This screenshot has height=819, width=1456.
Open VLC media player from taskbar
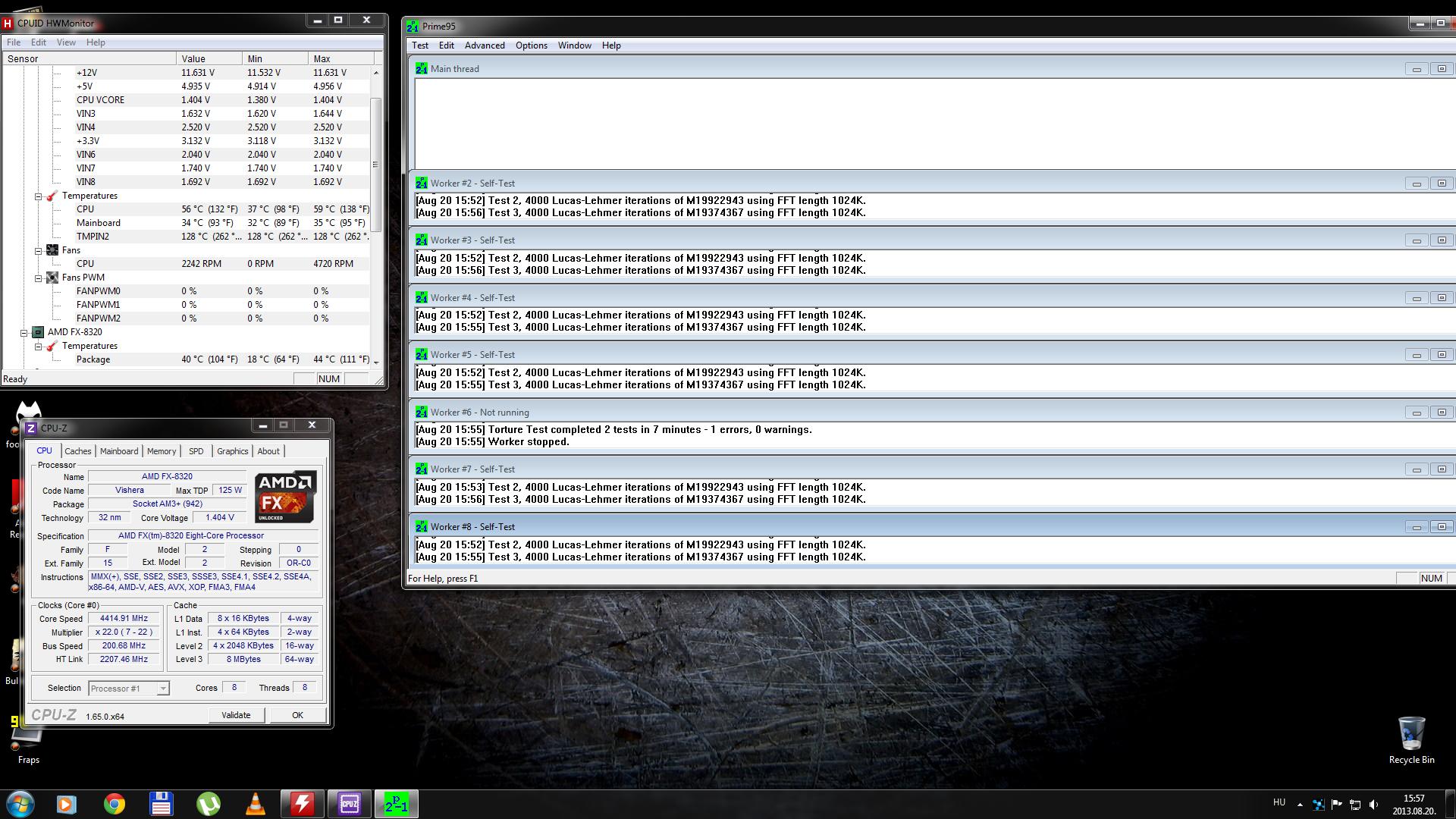[x=256, y=804]
